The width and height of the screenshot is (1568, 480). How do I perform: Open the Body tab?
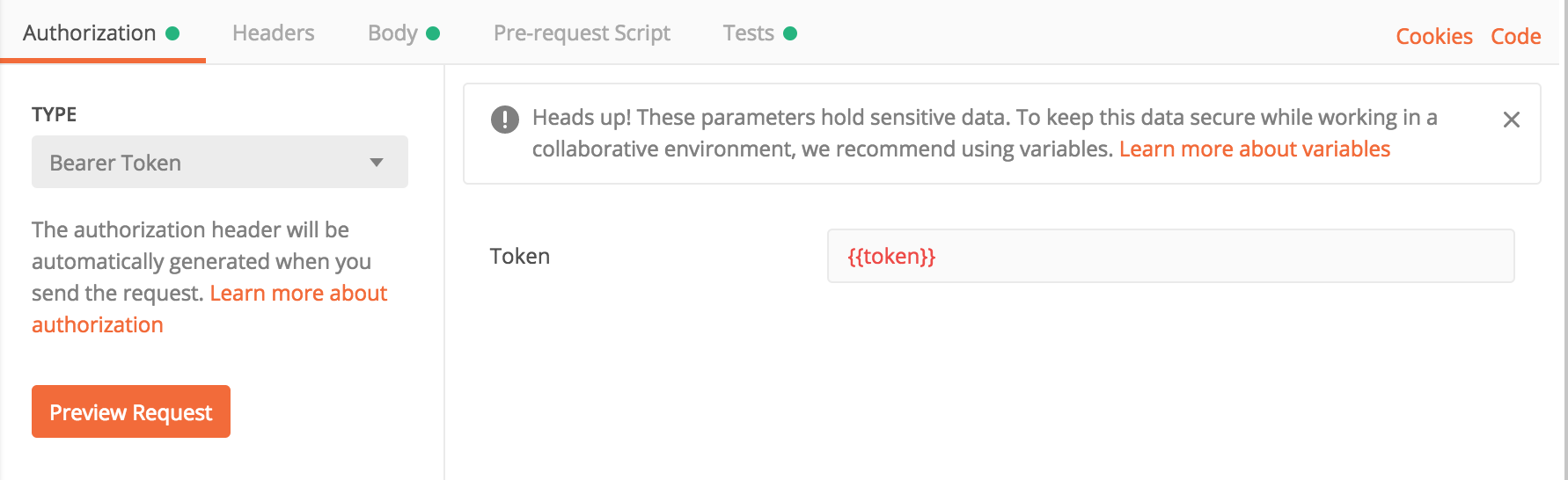click(392, 33)
